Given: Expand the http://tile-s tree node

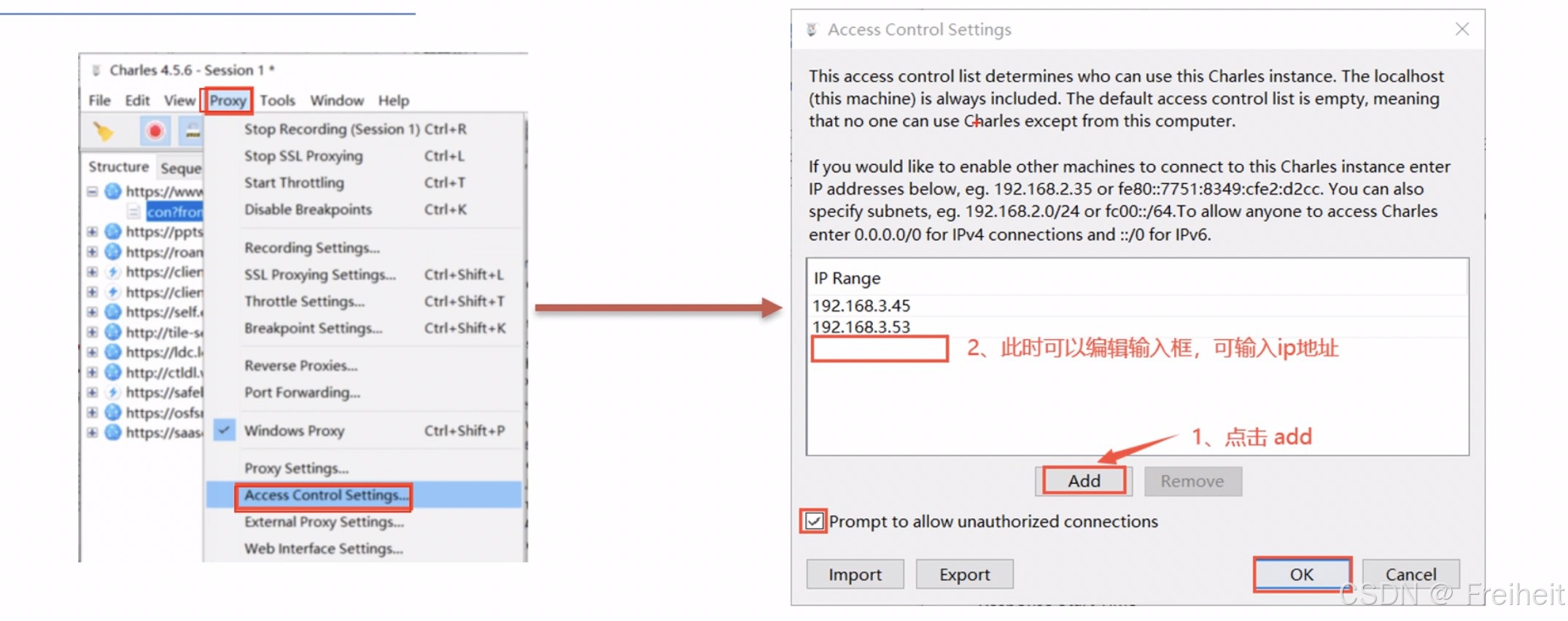Looking at the screenshot, I should [93, 332].
